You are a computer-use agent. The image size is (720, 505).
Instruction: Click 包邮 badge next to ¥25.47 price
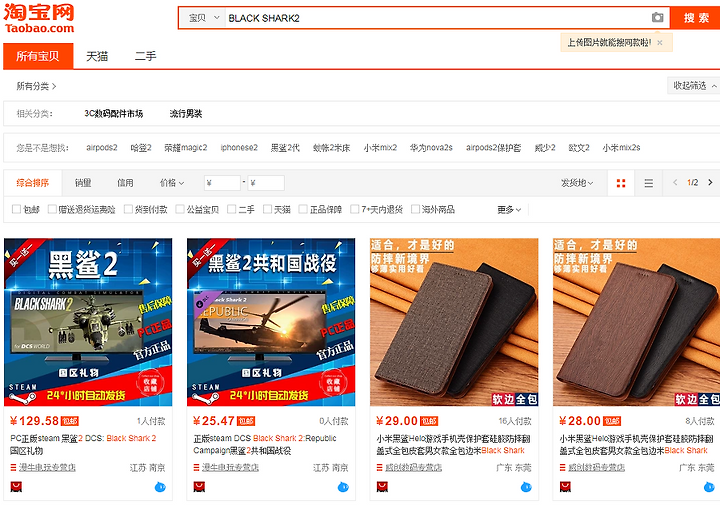coord(247,421)
